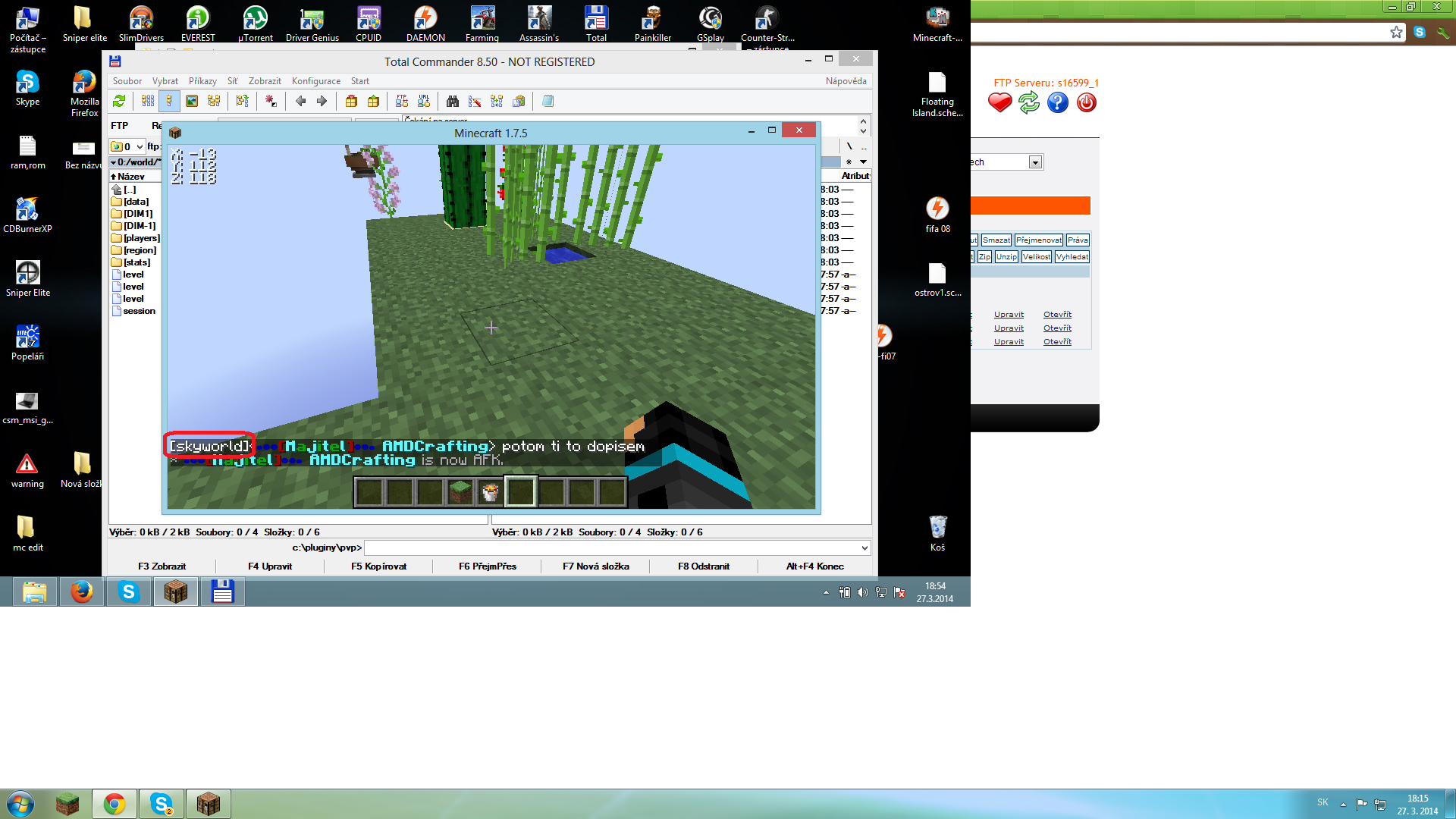The height and width of the screenshot is (819, 1456).
Task: Open right panel directory history arrow
Action: click(x=864, y=162)
